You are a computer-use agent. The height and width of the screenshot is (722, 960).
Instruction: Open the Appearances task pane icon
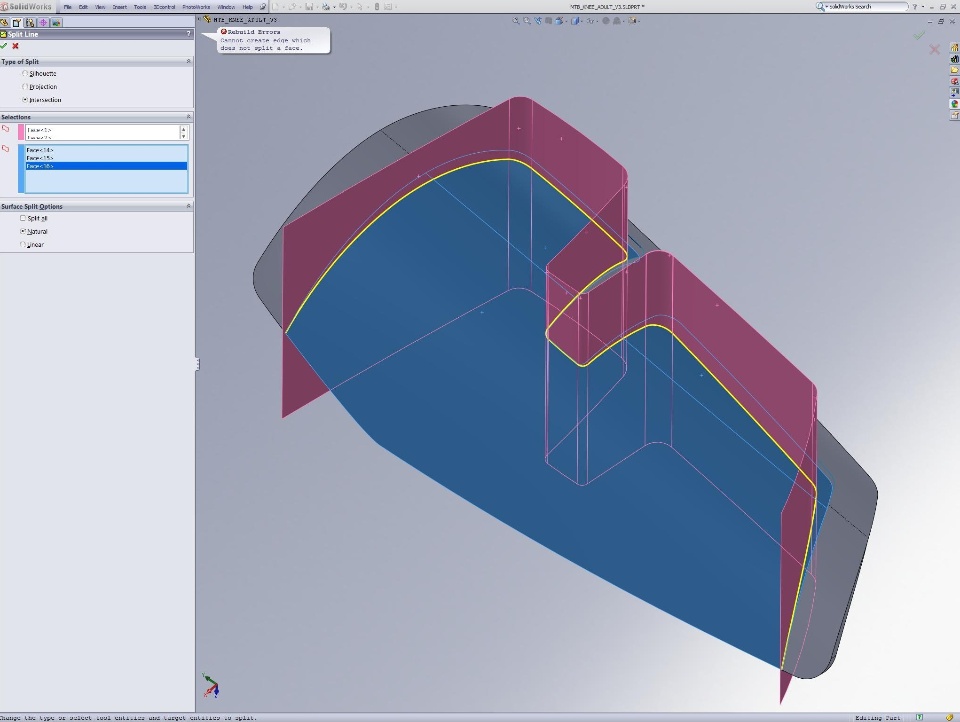coord(955,104)
